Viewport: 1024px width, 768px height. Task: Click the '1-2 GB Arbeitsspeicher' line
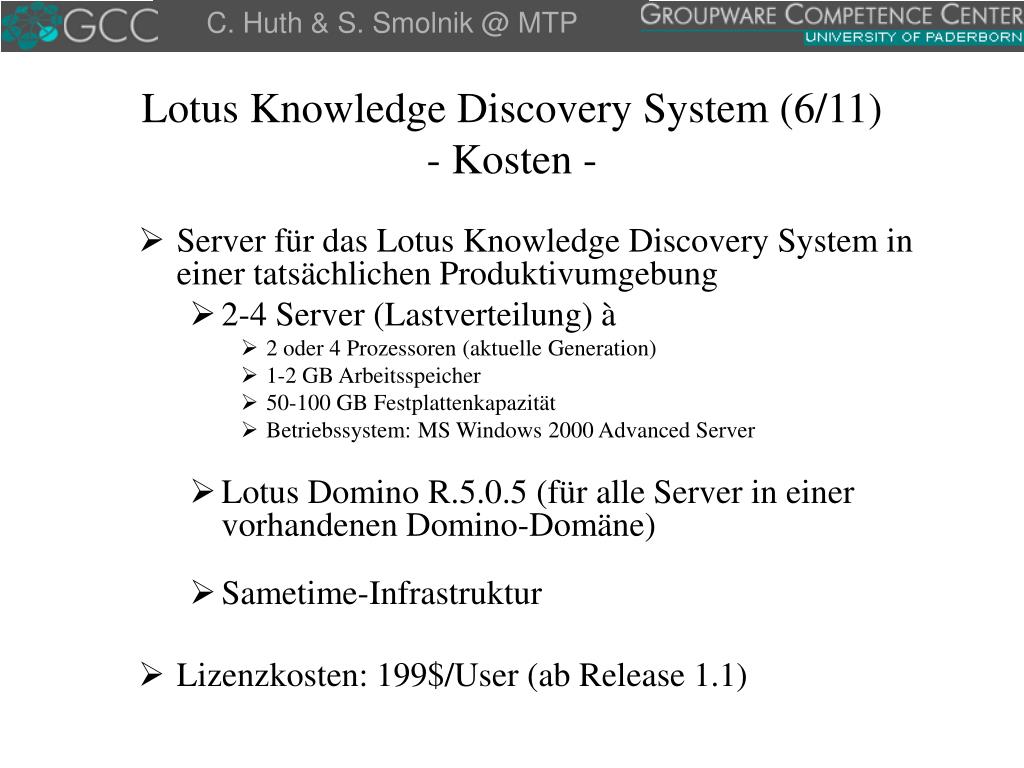click(373, 376)
